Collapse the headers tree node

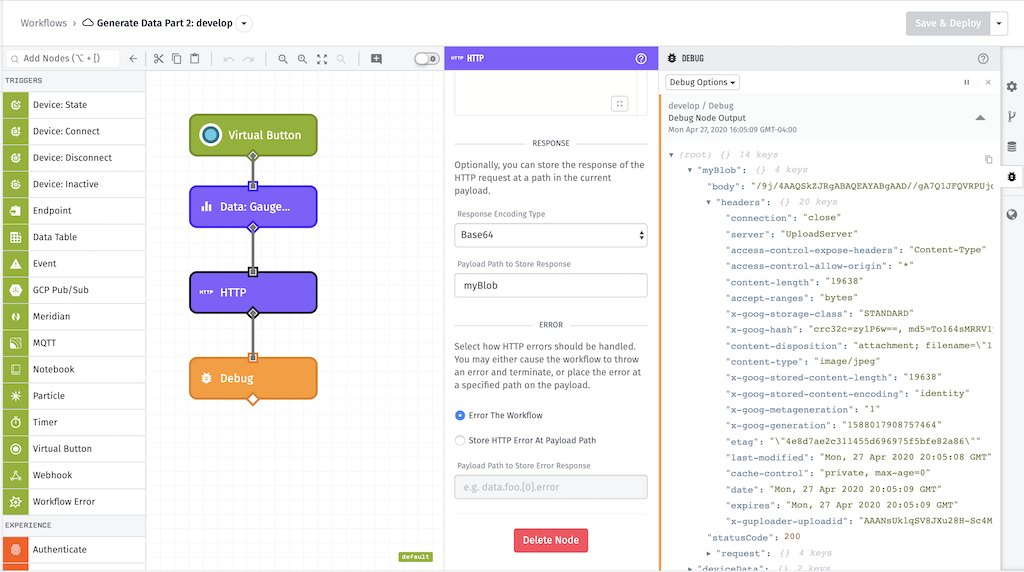tap(708, 202)
